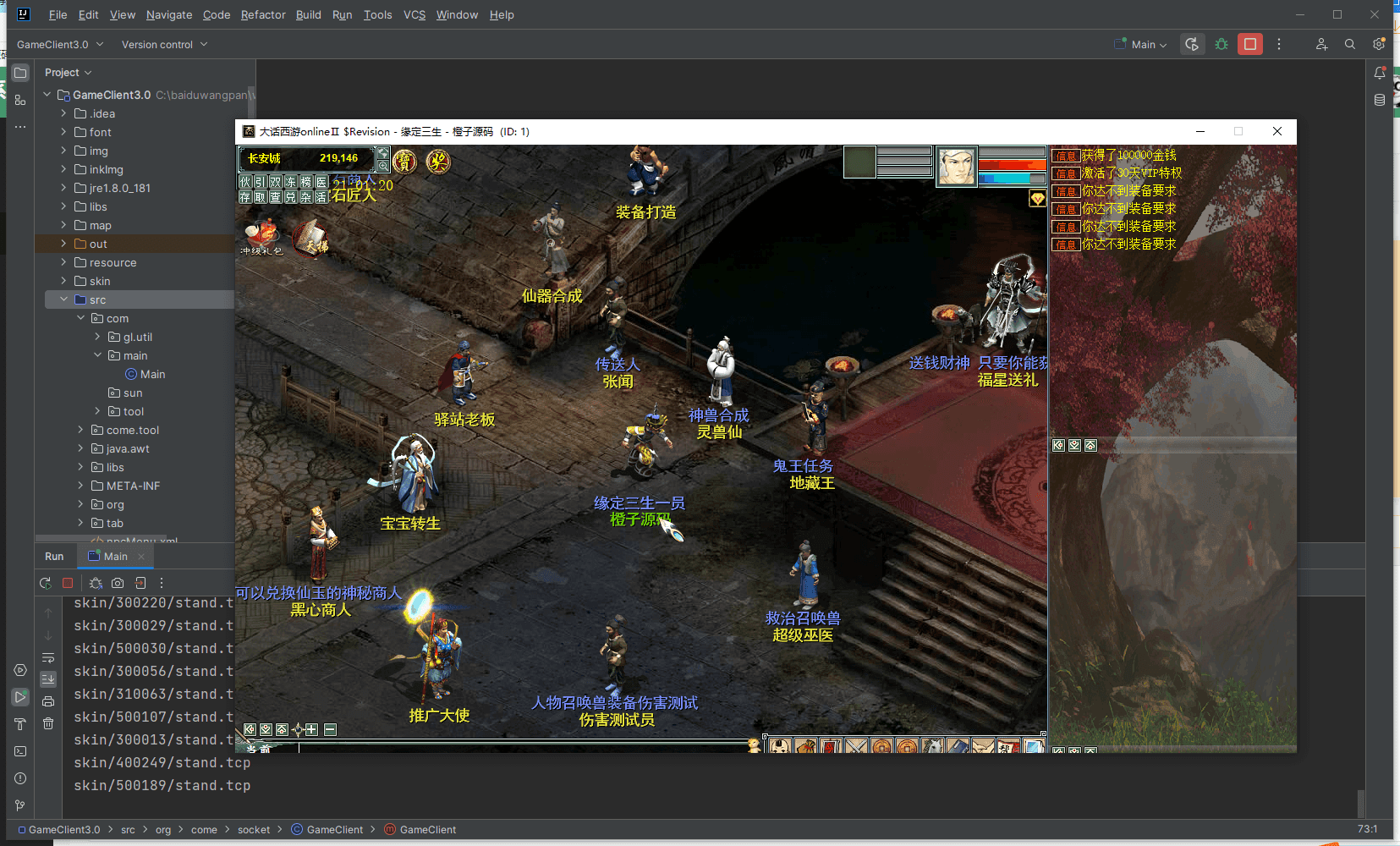Click the 兑 exchange button in game panel
Image resolution: width=1400 pixels, height=846 pixels.
[x=291, y=197]
